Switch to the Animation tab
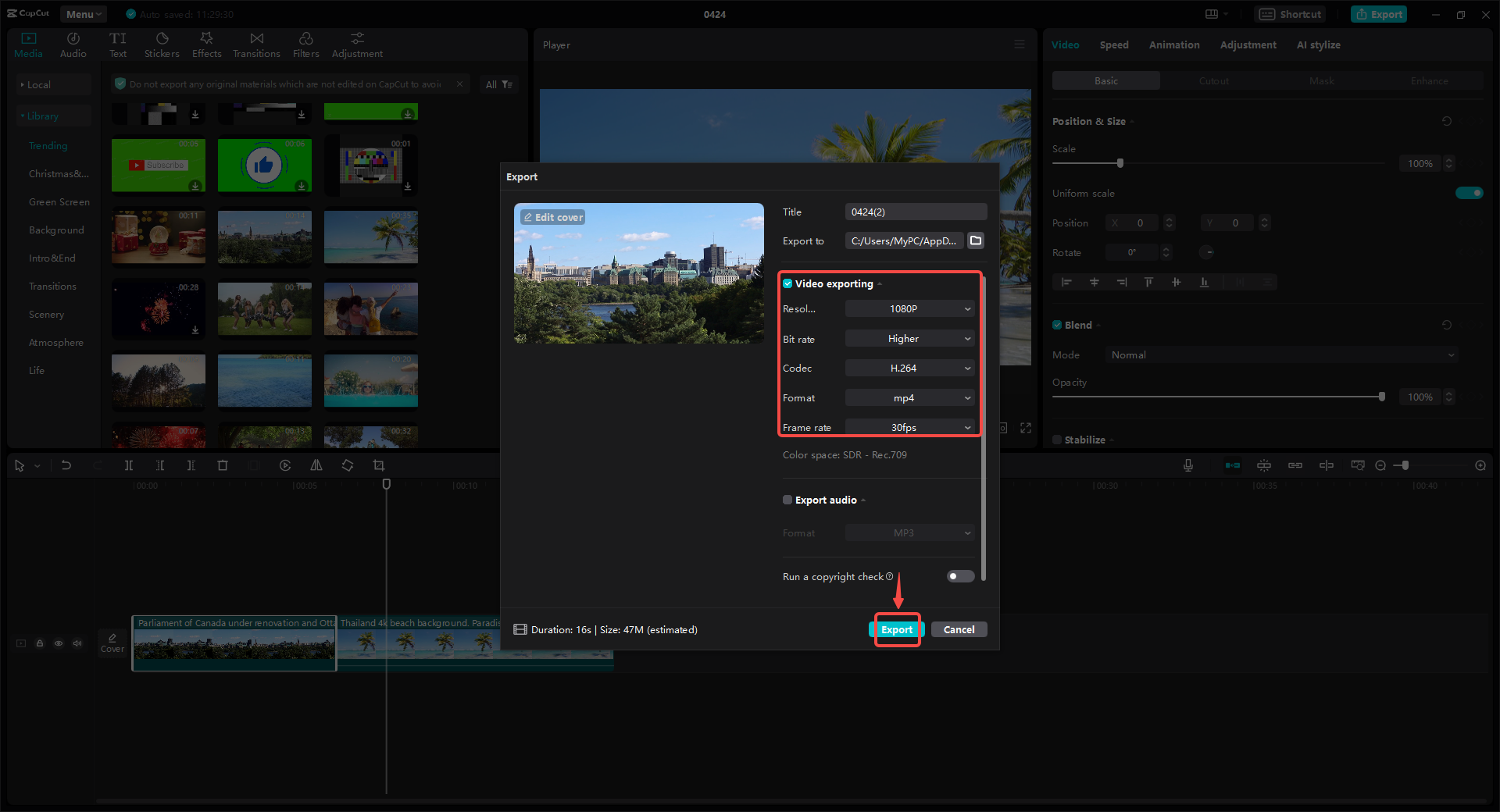The height and width of the screenshot is (812, 1500). (x=1173, y=45)
